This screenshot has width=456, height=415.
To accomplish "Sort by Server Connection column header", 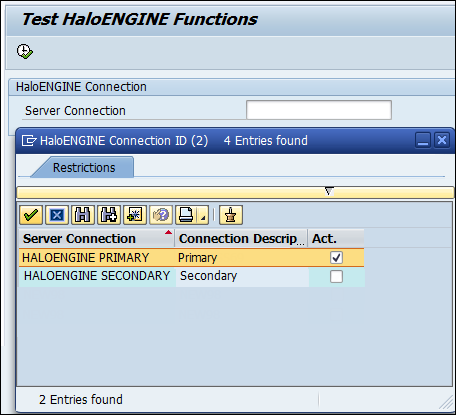I will (97, 238).
